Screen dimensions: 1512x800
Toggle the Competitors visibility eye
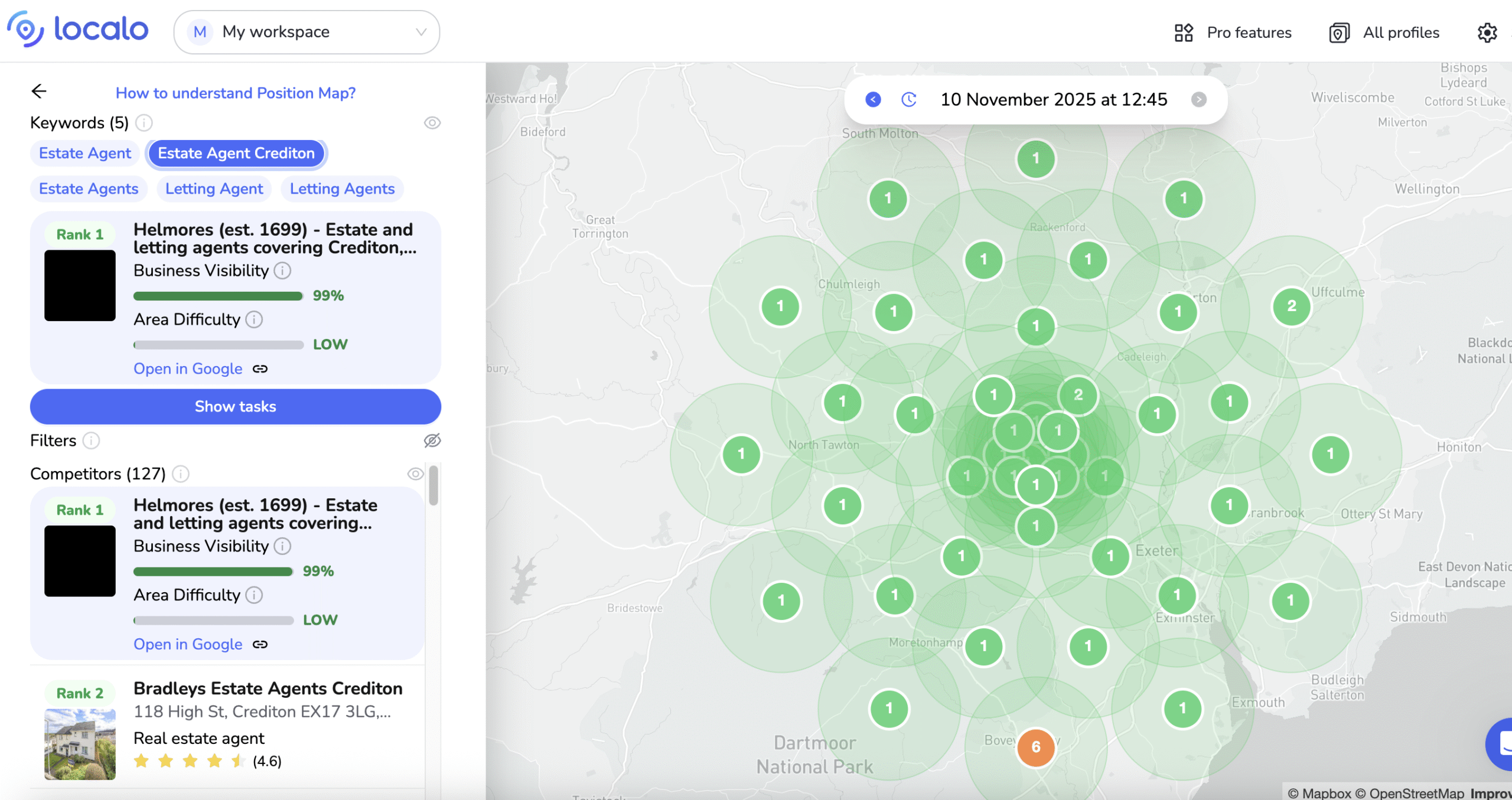[x=415, y=474]
